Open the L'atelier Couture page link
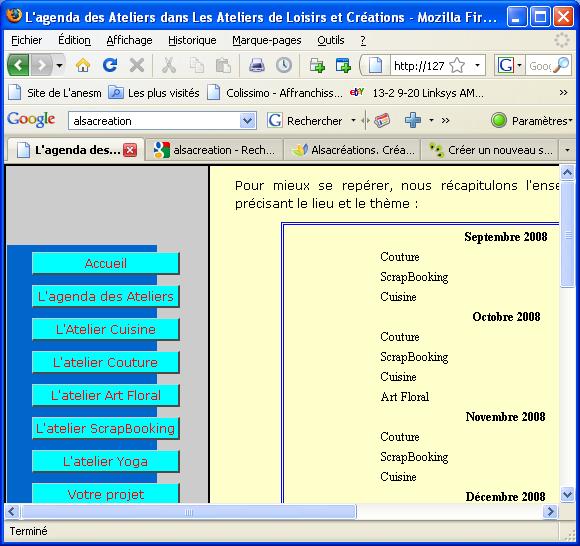This screenshot has height=546, width=580. 105,362
